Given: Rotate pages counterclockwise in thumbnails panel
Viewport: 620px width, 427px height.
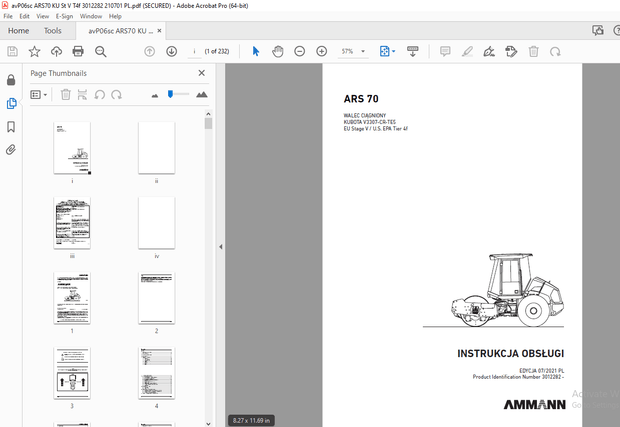Looking at the screenshot, I should (100, 94).
